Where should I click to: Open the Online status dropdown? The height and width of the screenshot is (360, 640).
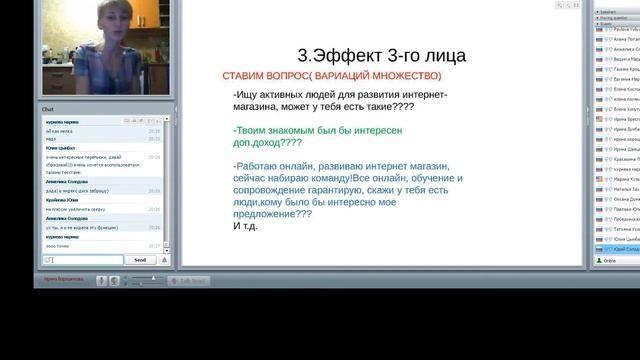pos(618,260)
